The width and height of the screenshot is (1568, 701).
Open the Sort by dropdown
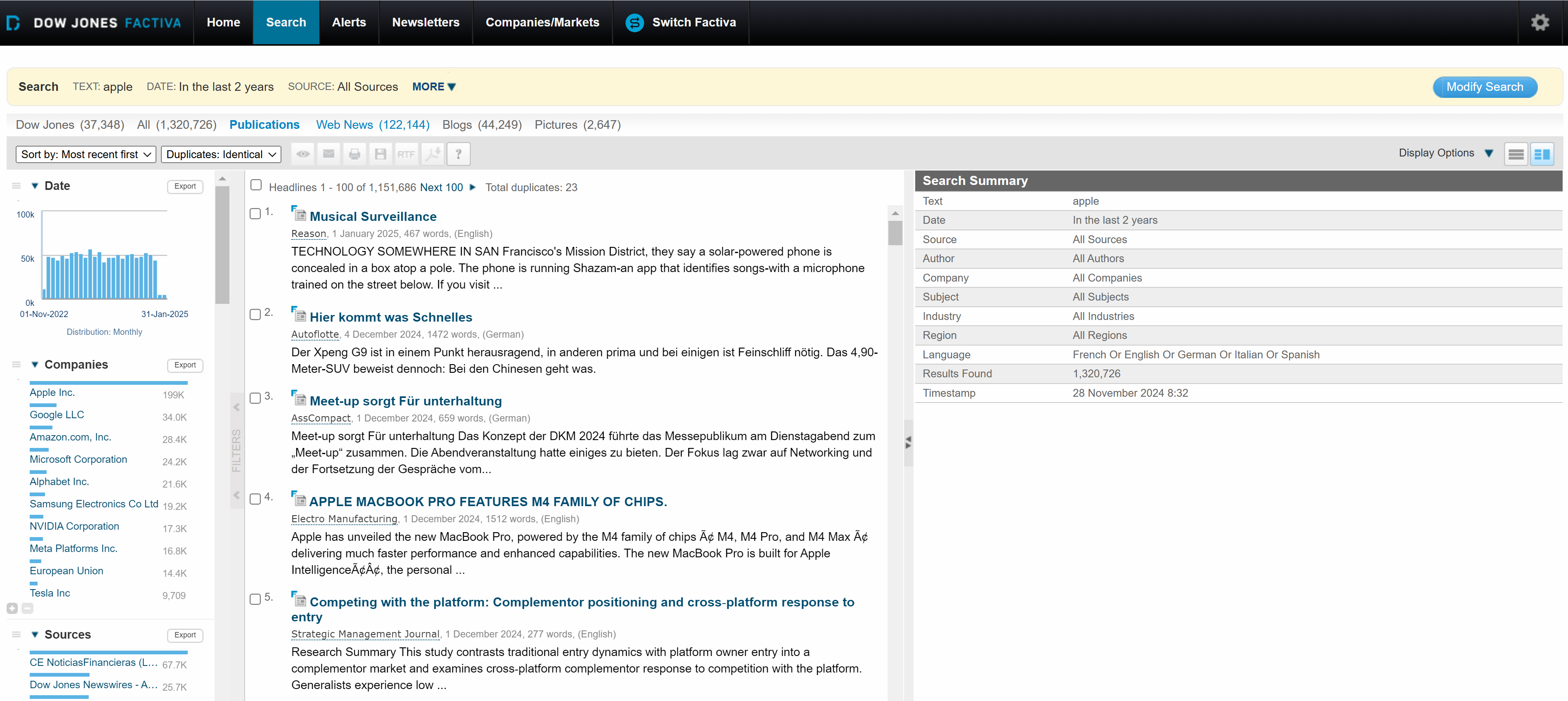click(x=86, y=154)
